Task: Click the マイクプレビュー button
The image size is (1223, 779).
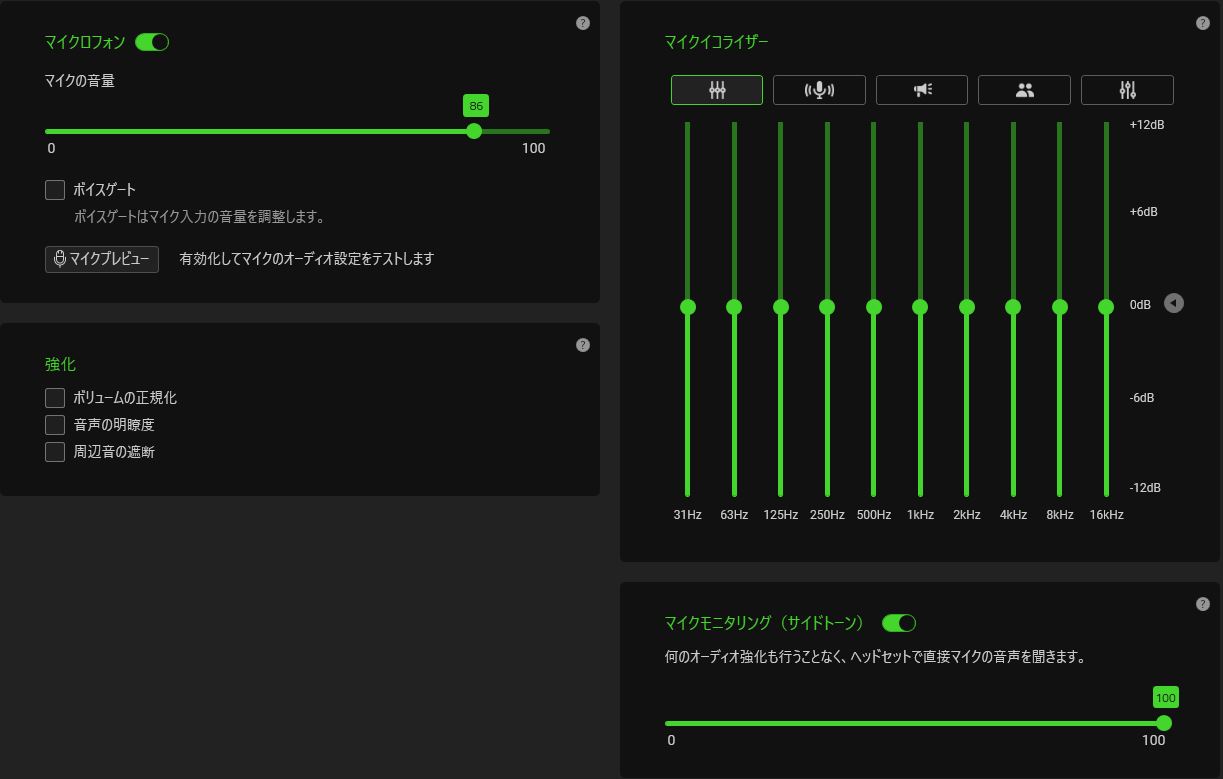Action: pyautogui.click(x=102, y=259)
